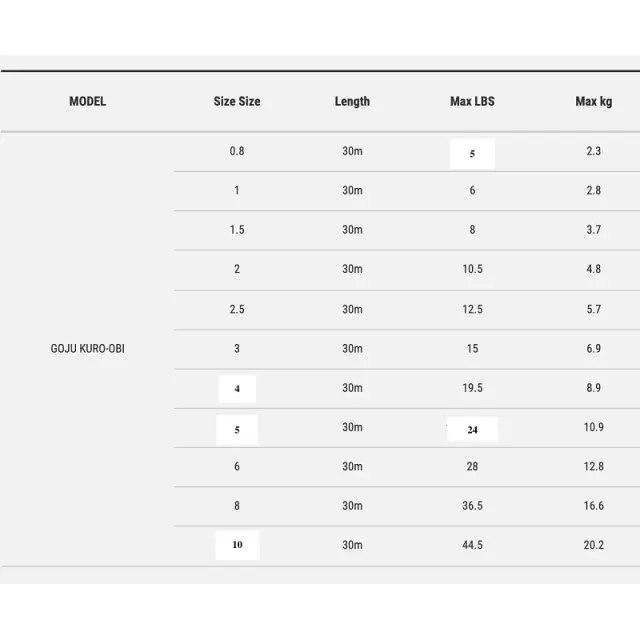The width and height of the screenshot is (640, 640).
Task: Select the GOJU KURO-OBI model cell
Action: click(87, 349)
